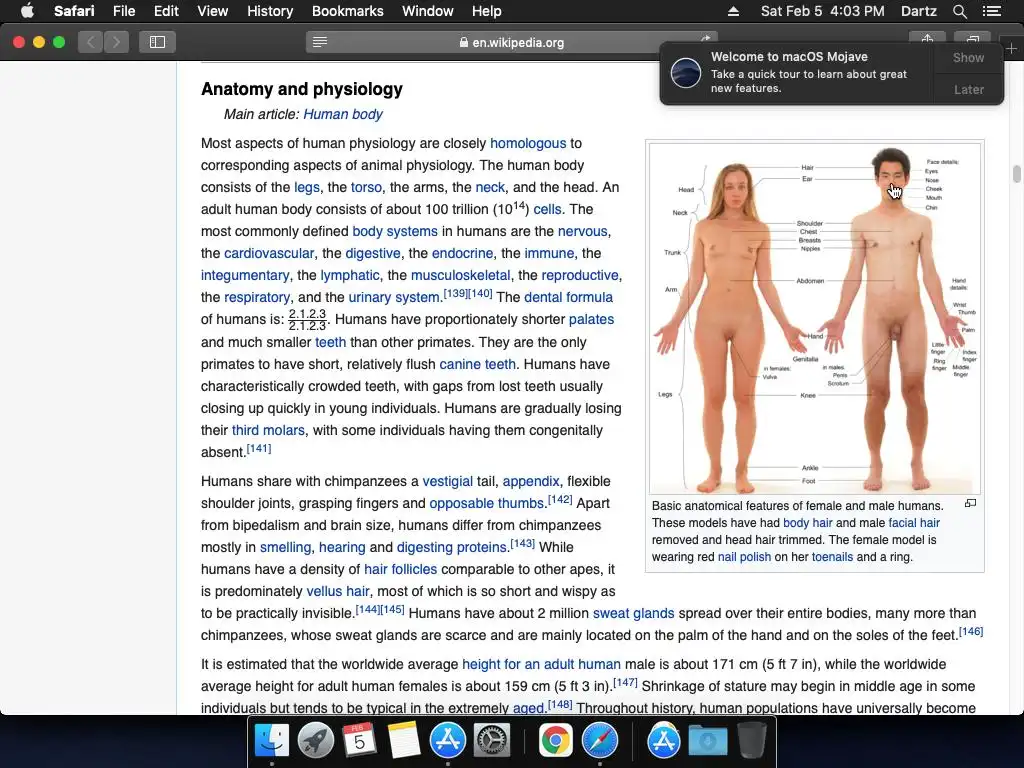Screen dimensions: 1024x768
Task: Open System Preferences gear in Dock
Action: (491, 741)
